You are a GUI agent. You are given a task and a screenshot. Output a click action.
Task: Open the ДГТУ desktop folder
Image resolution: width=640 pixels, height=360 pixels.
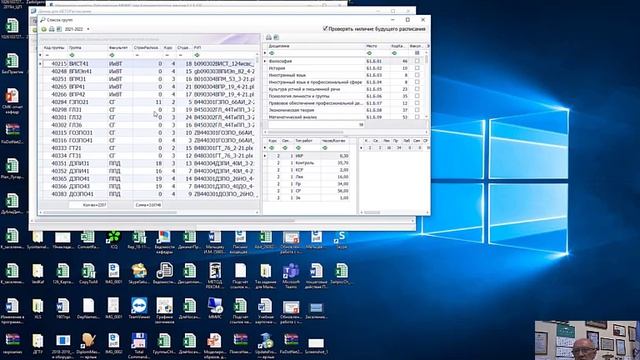tap(38, 344)
